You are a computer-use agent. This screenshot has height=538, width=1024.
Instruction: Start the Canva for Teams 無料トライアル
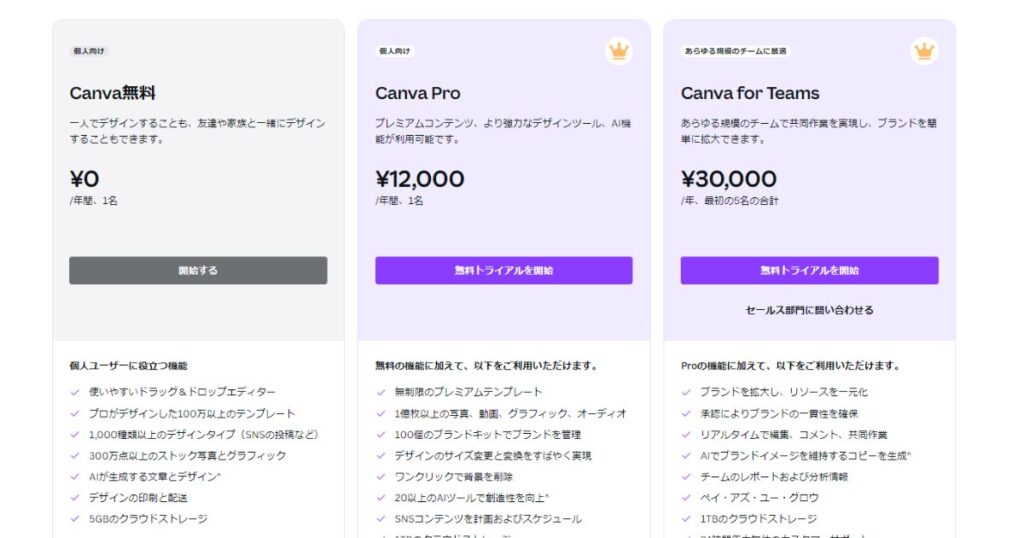coord(809,270)
